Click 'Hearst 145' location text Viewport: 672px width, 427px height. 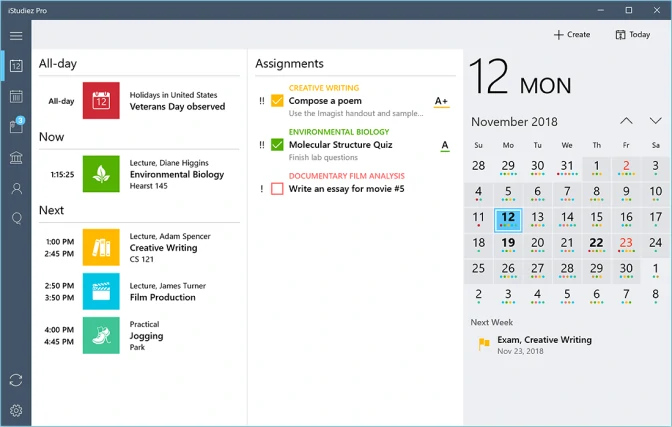point(148,186)
